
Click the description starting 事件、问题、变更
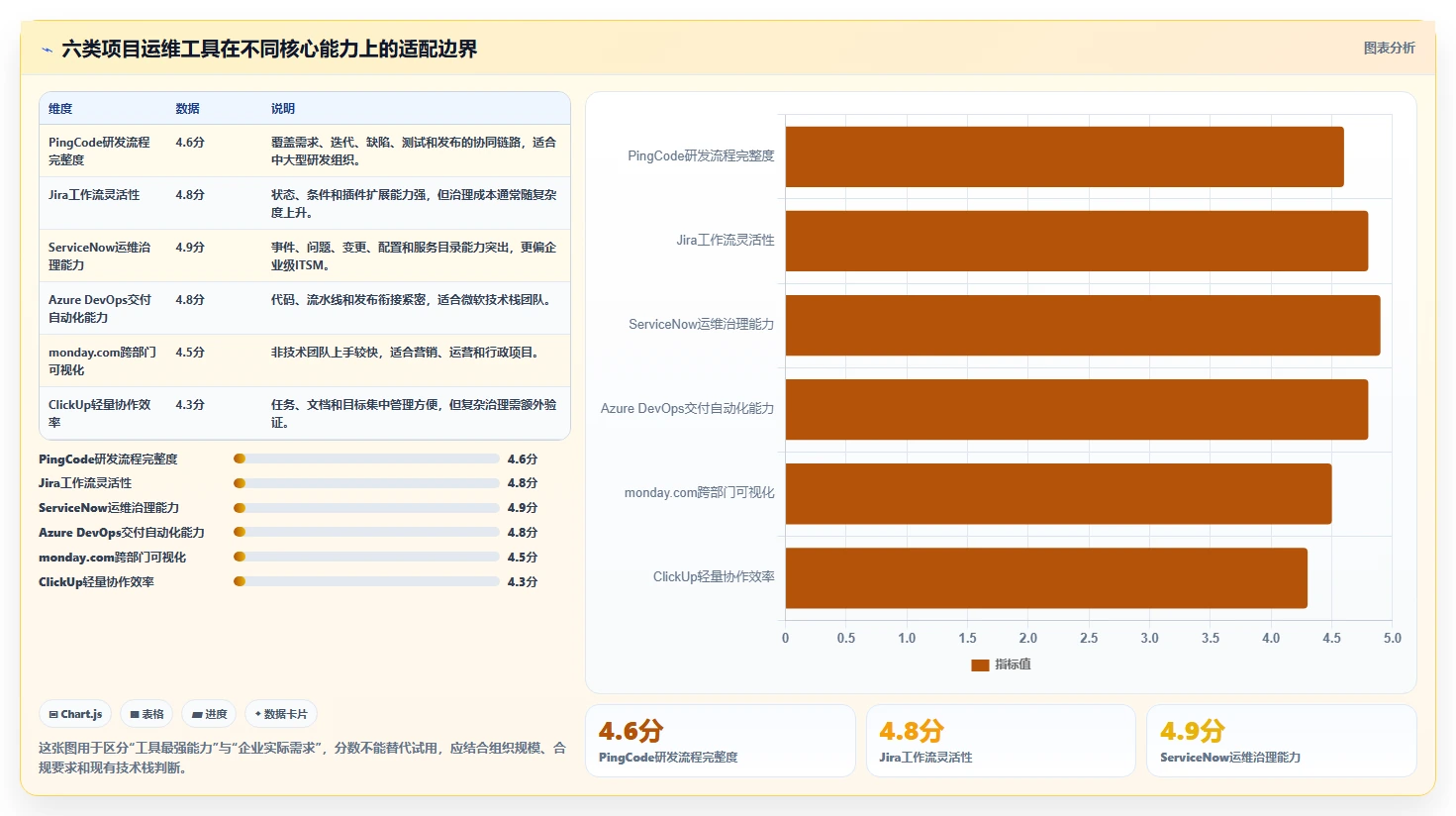pos(414,255)
